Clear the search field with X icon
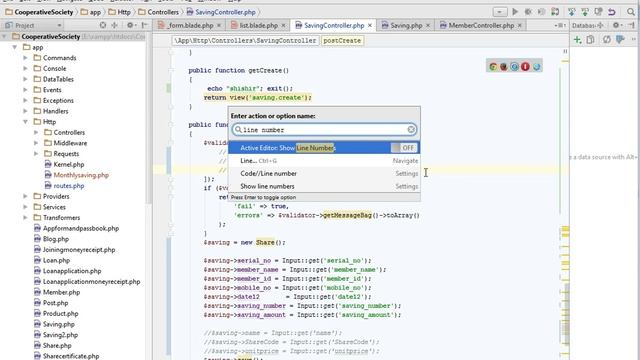Image resolution: width=640 pixels, height=360 pixels. click(411, 130)
